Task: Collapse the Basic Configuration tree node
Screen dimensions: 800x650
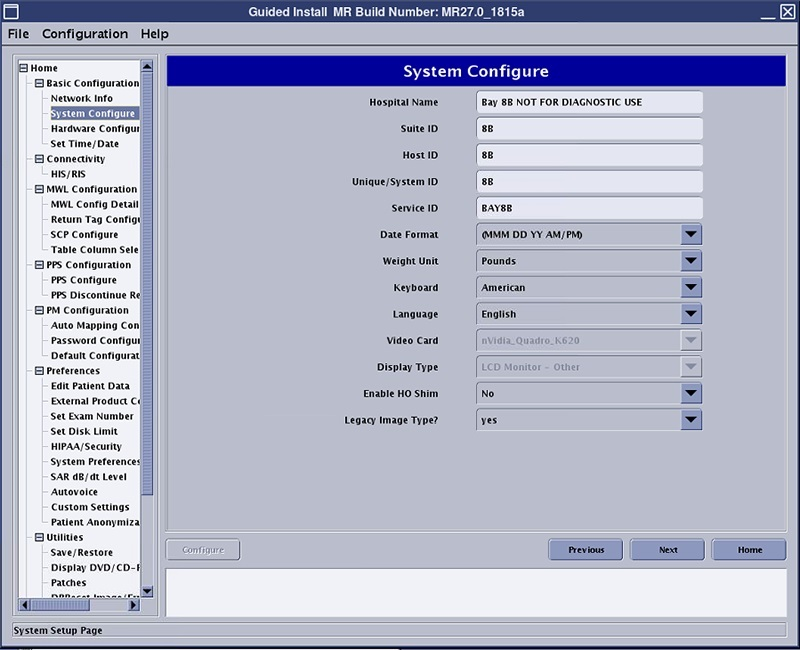Action: pyautogui.click(x=39, y=84)
